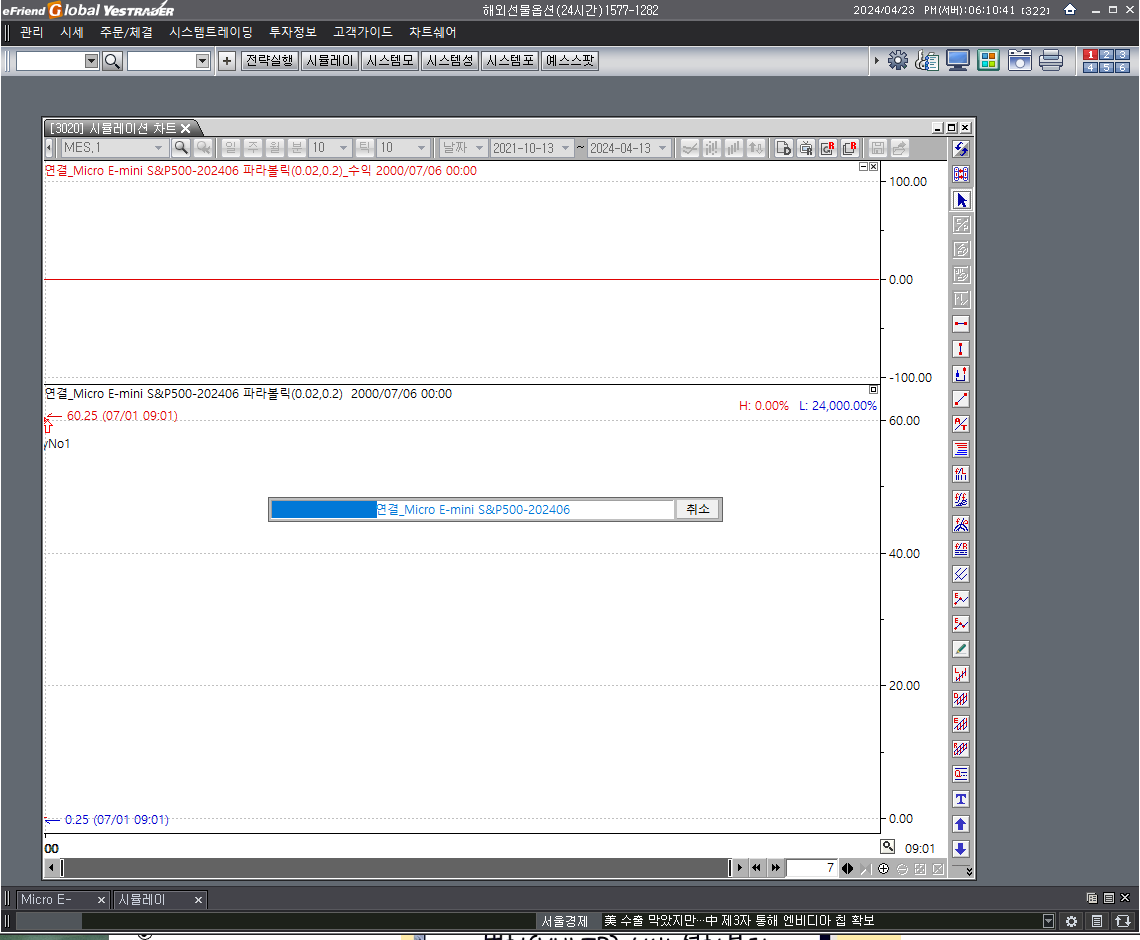Expand the MES,1 symbol dropdown
Viewport: 1140px width, 940px height.
[x=158, y=148]
